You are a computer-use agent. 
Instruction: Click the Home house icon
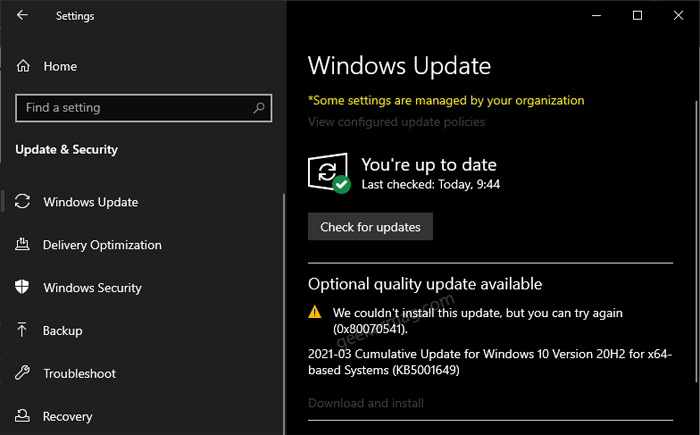coord(23,66)
